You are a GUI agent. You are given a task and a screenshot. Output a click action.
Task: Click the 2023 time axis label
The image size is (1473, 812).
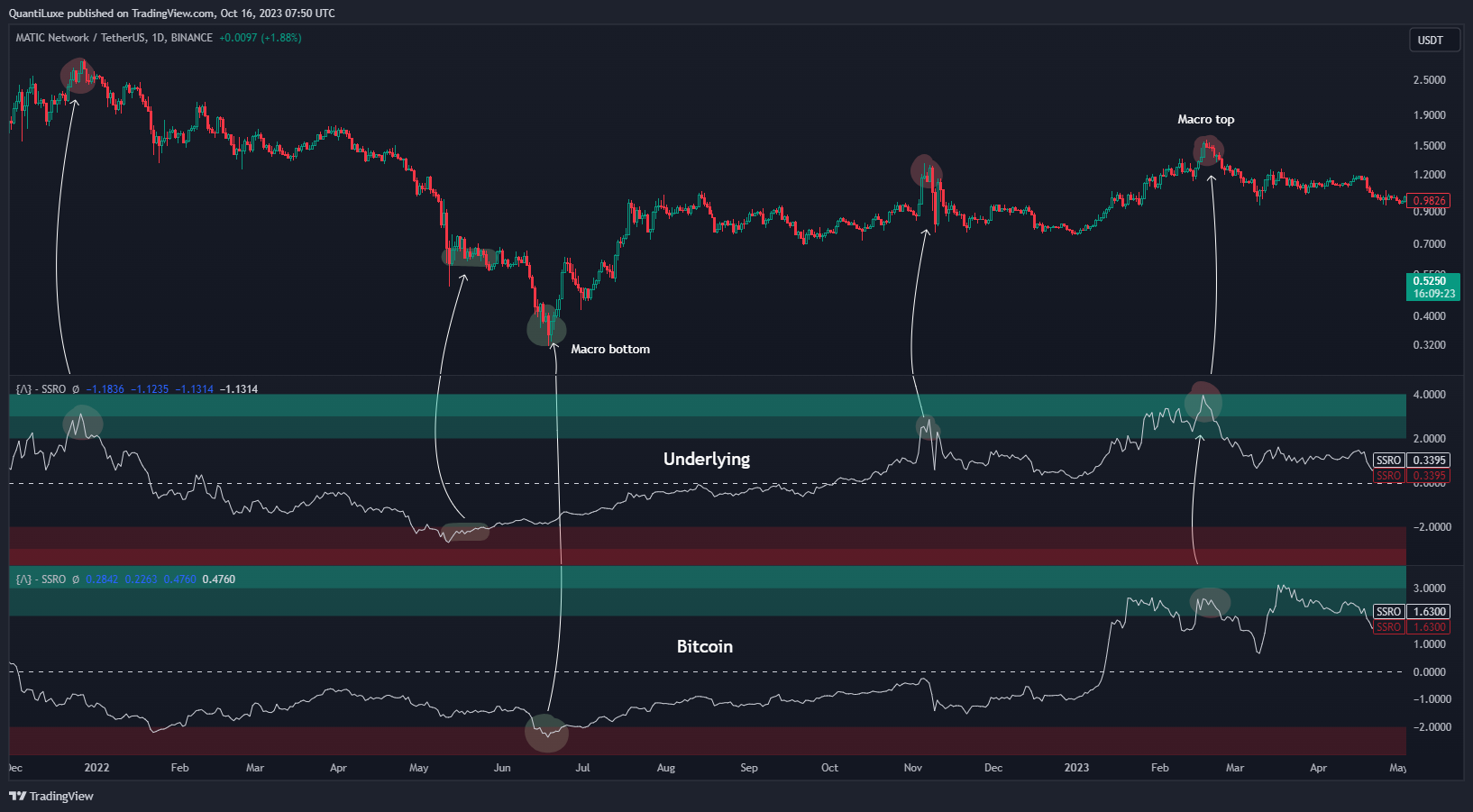pyautogui.click(x=1076, y=768)
